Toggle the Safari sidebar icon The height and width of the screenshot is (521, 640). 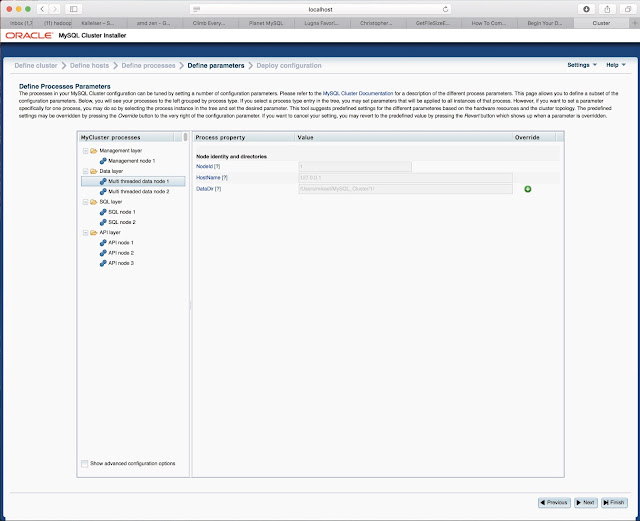point(73,9)
